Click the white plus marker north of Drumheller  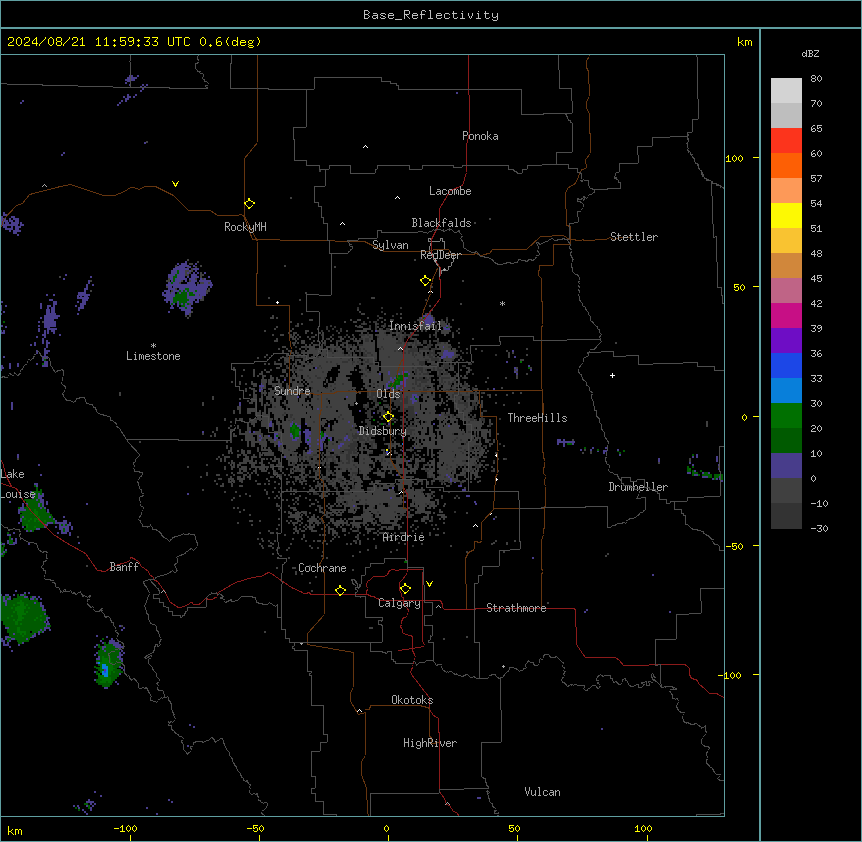612,375
